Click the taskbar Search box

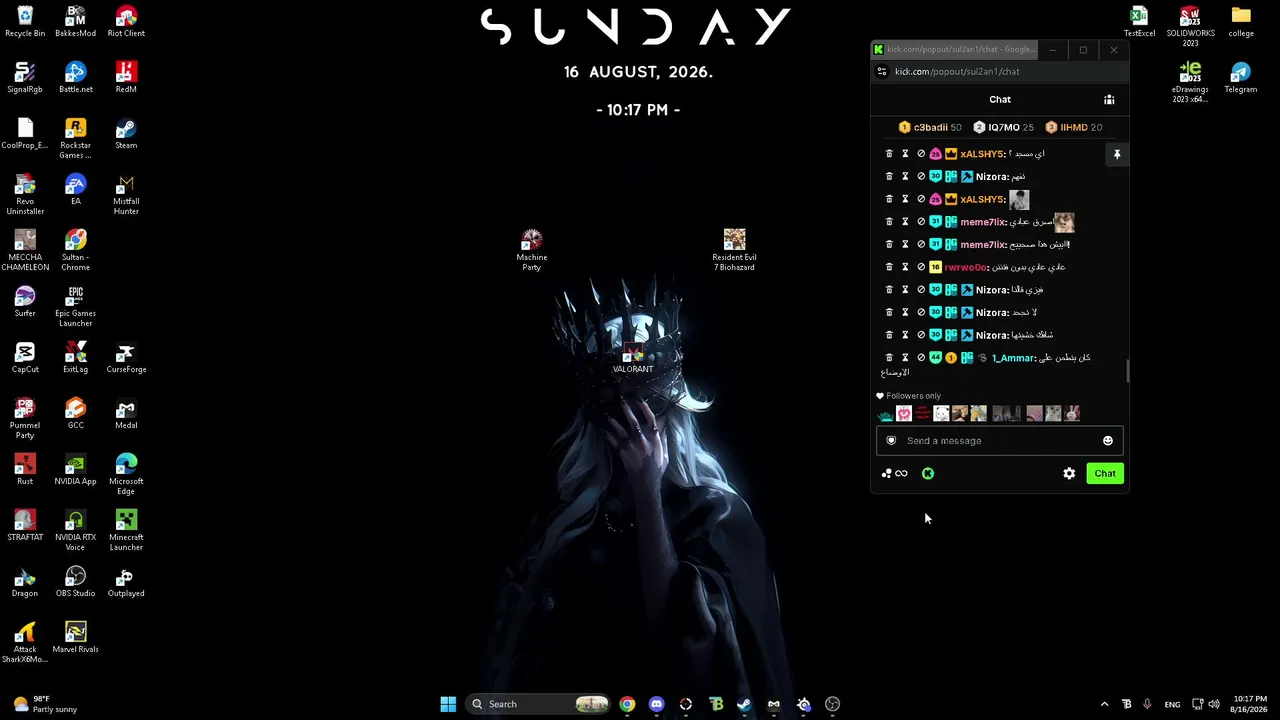tap(540, 704)
